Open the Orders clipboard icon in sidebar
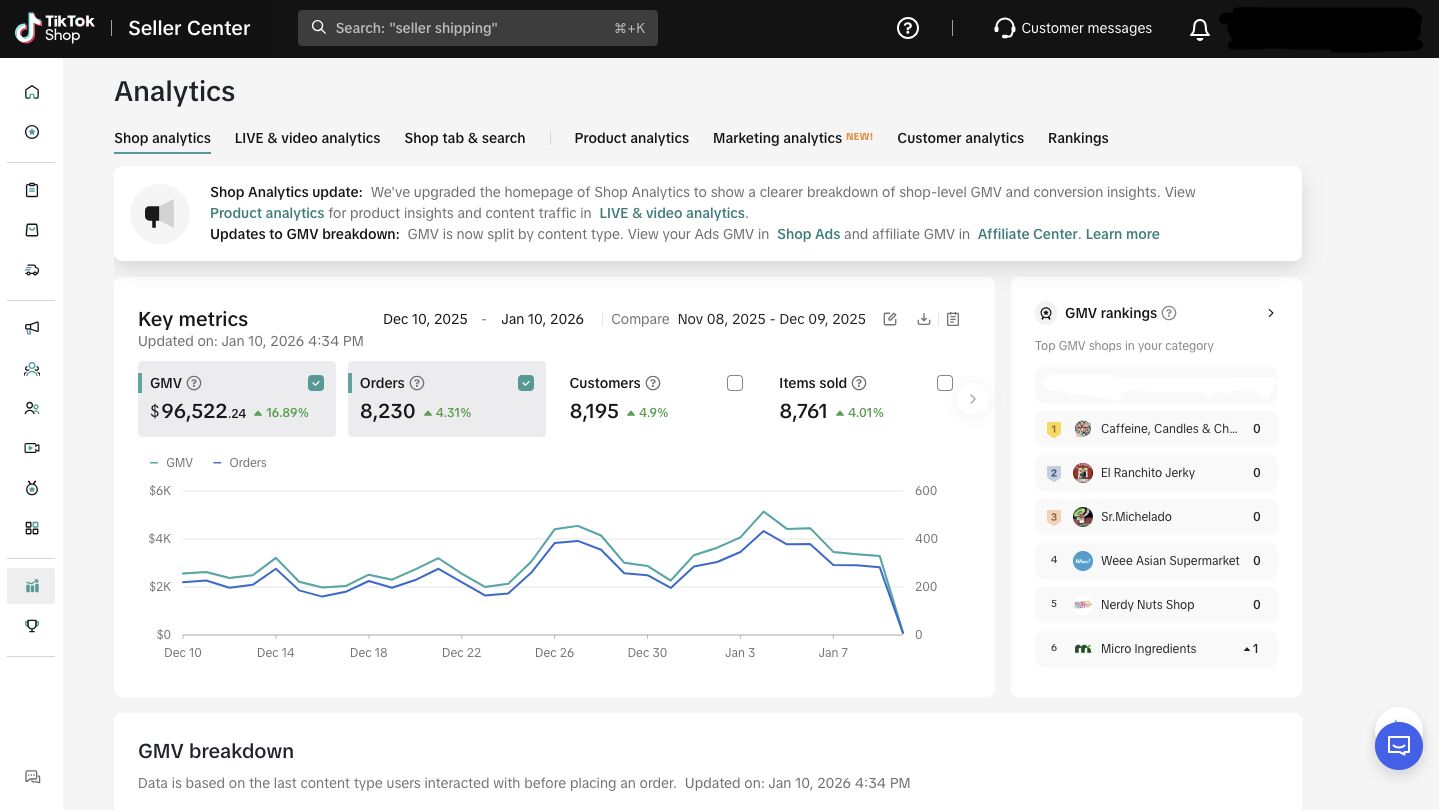Viewport: 1439px width, 810px height. pos(32,190)
